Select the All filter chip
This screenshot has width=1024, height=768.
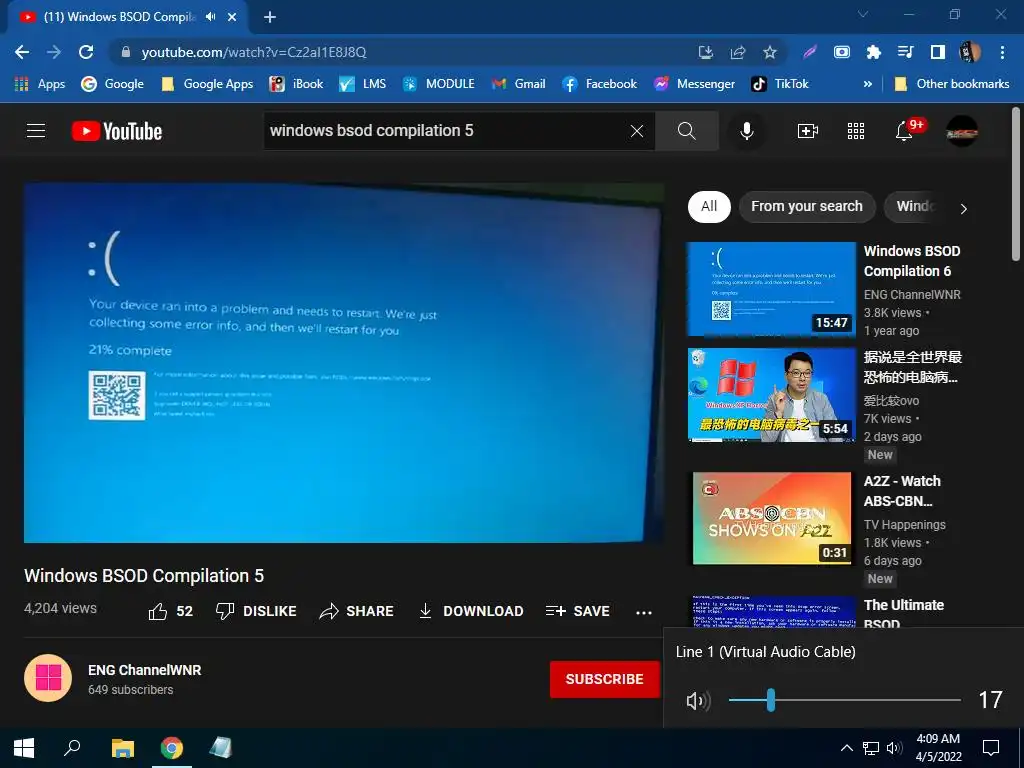[x=709, y=207]
